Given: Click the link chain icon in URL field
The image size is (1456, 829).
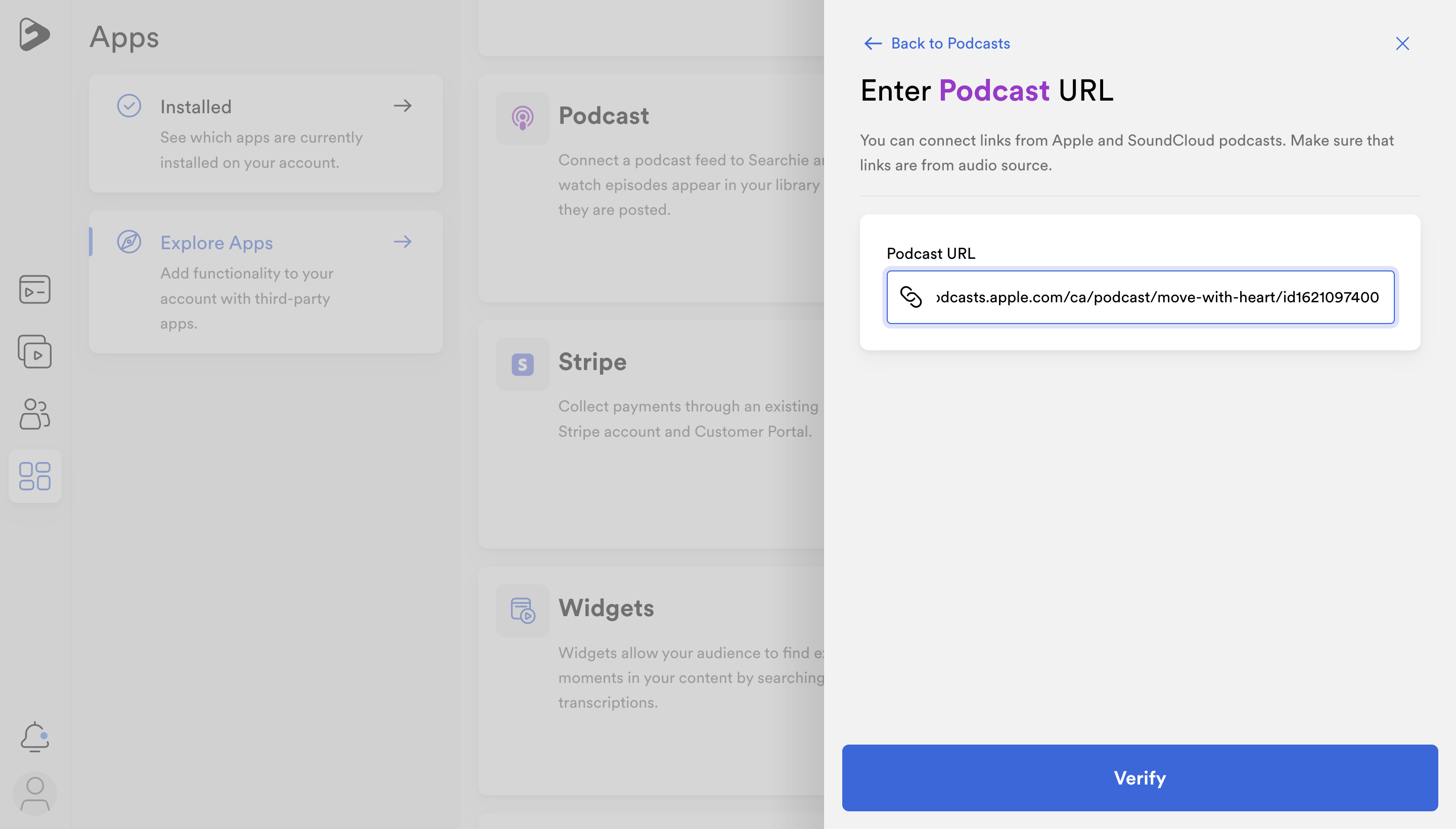Looking at the screenshot, I should (911, 297).
